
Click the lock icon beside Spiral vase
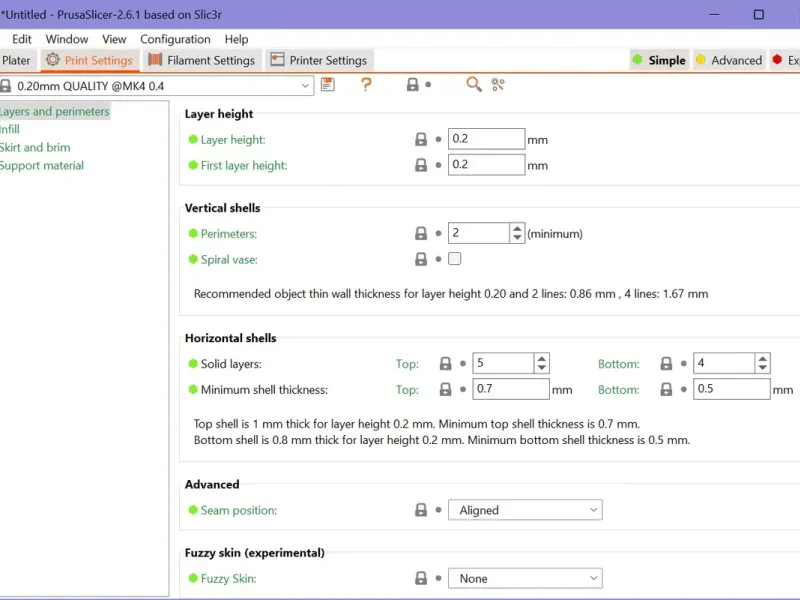(420, 259)
